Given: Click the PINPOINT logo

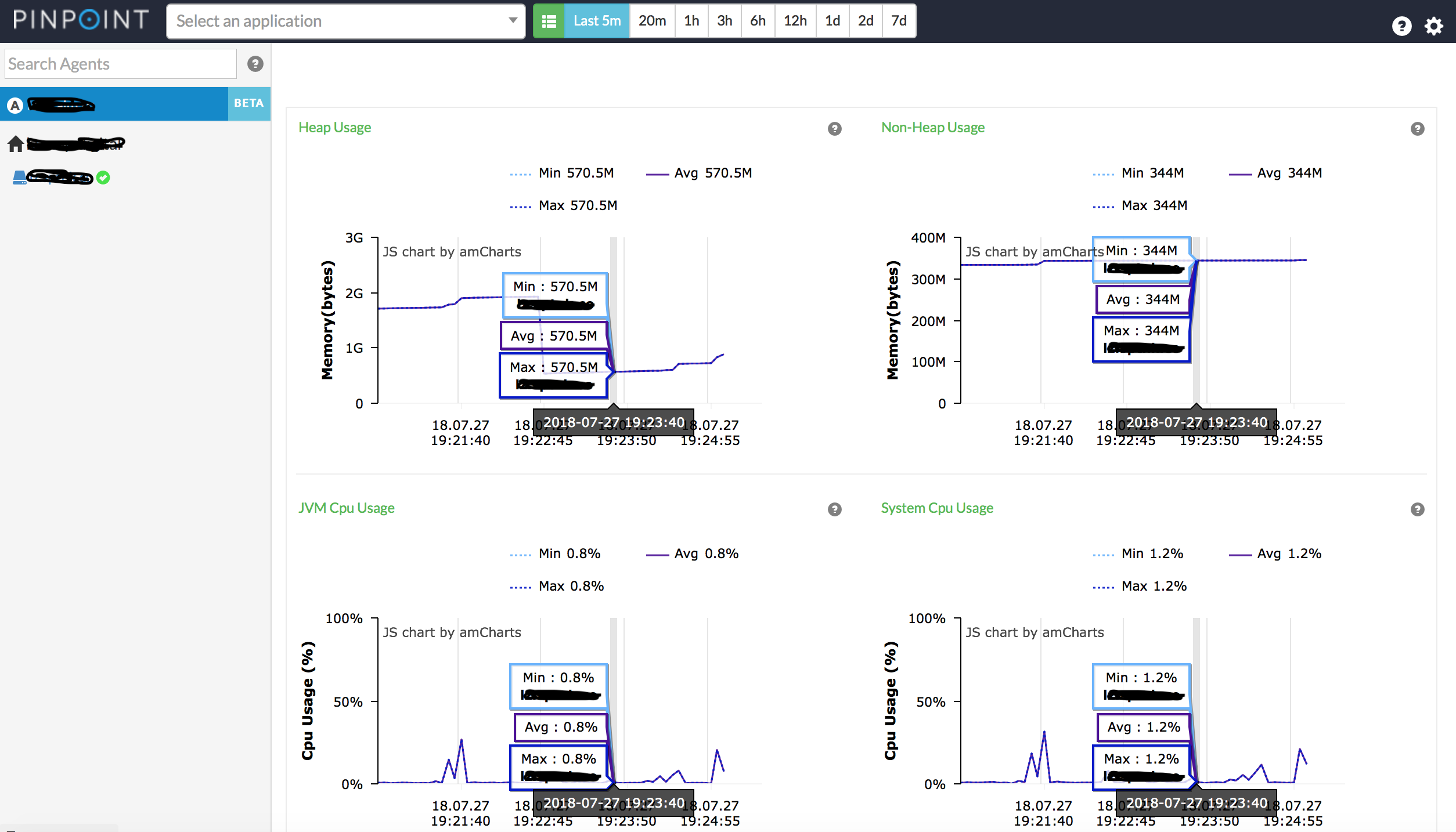Looking at the screenshot, I should click(x=81, y=20).
